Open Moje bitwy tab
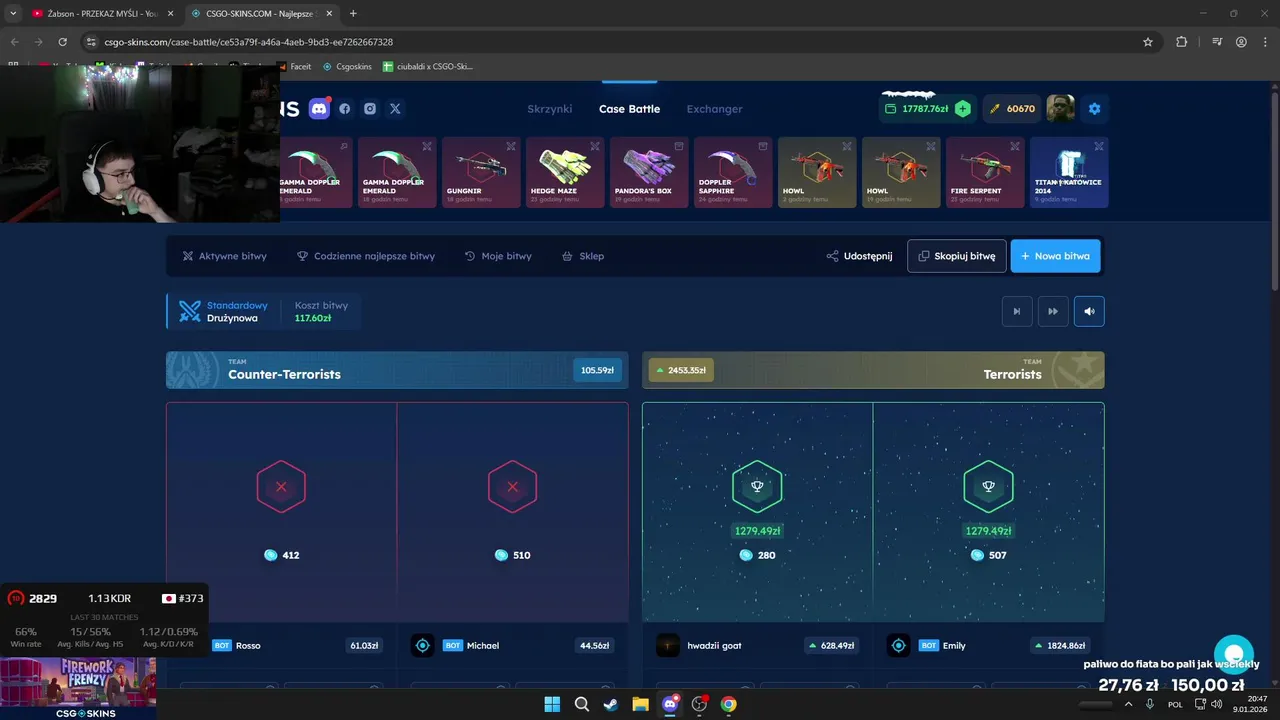This screenshot has height=720, width=1280. [x=498, y=256]
